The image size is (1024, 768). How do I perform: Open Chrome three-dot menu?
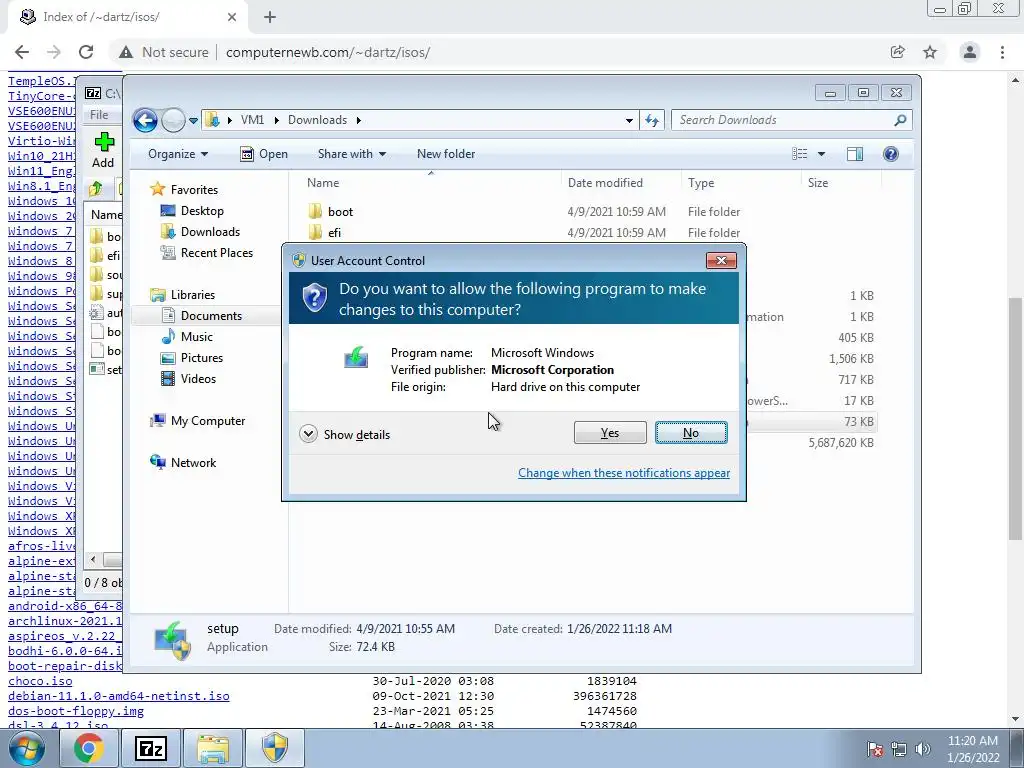[x=1002, y=52]
